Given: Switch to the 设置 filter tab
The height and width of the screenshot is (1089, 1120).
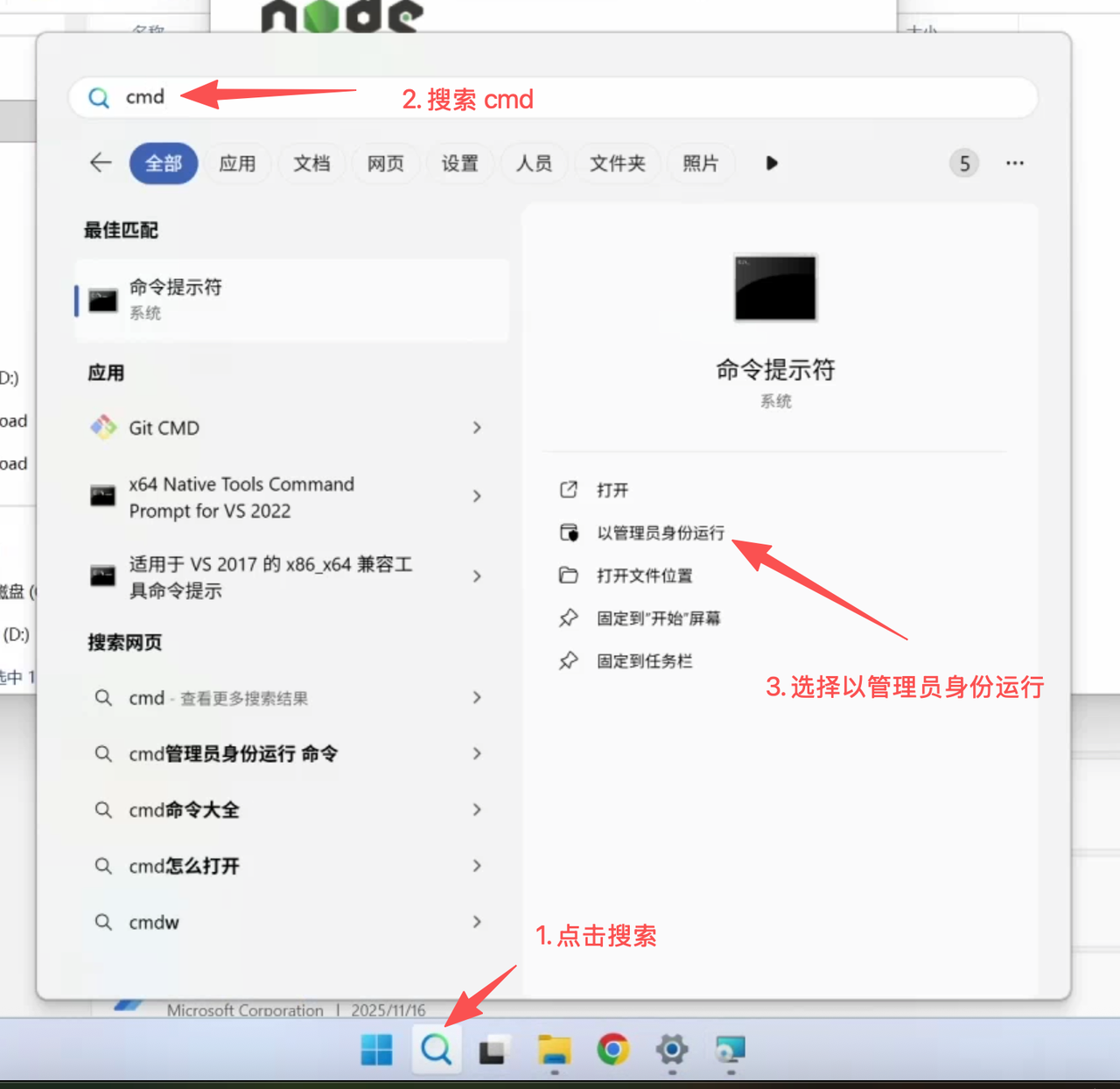Looking at the screenshot, I should [x=459, y=164].
